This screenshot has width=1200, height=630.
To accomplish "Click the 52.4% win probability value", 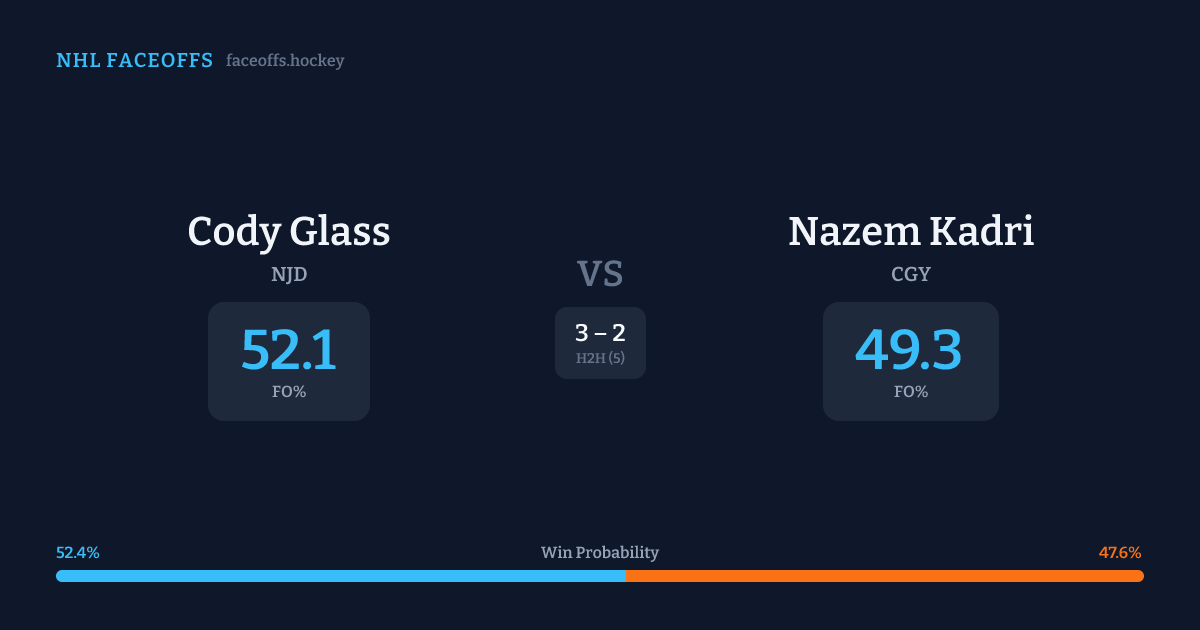I will click(x=78, y=553).
